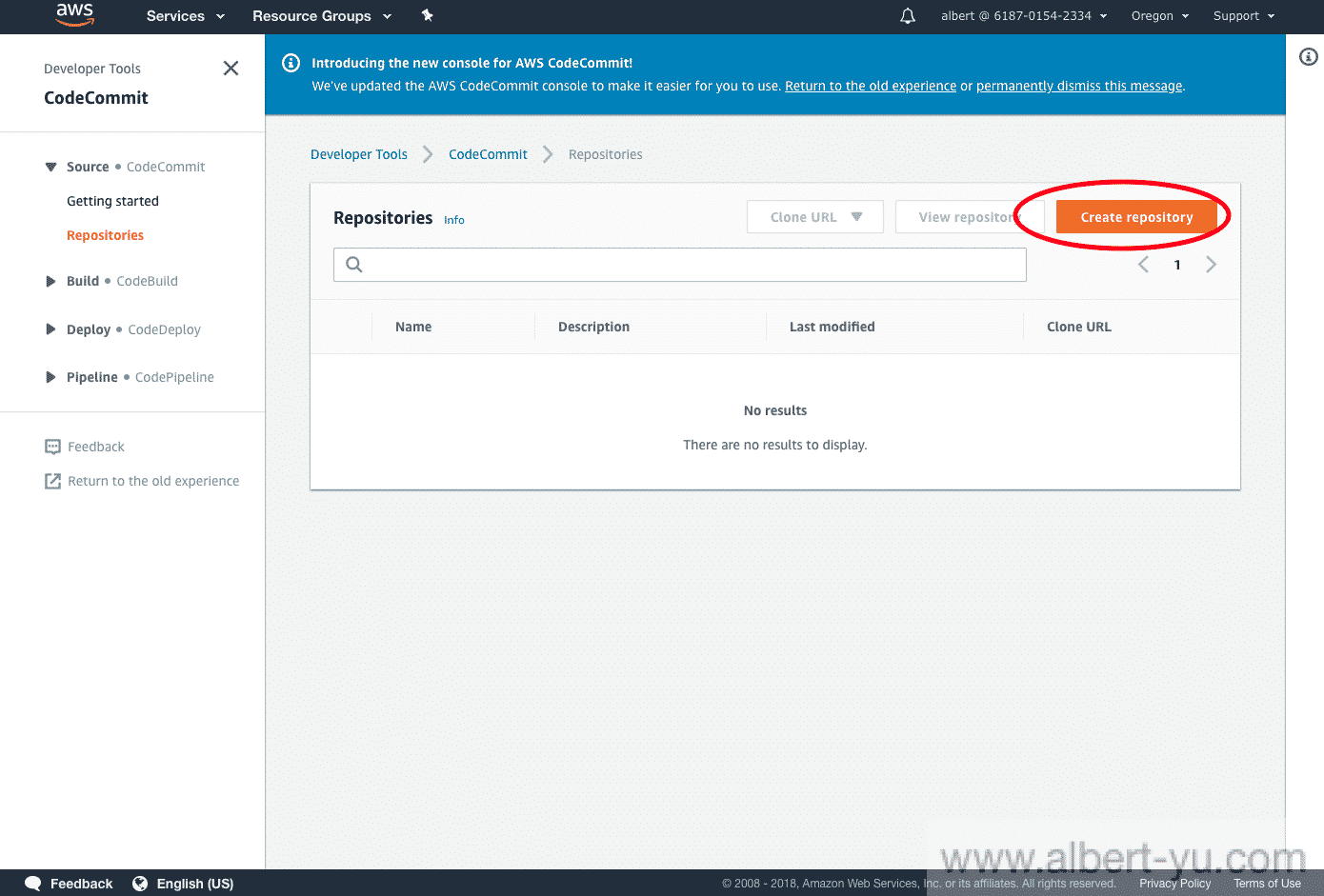Click the View repository button

click(970, 217)
